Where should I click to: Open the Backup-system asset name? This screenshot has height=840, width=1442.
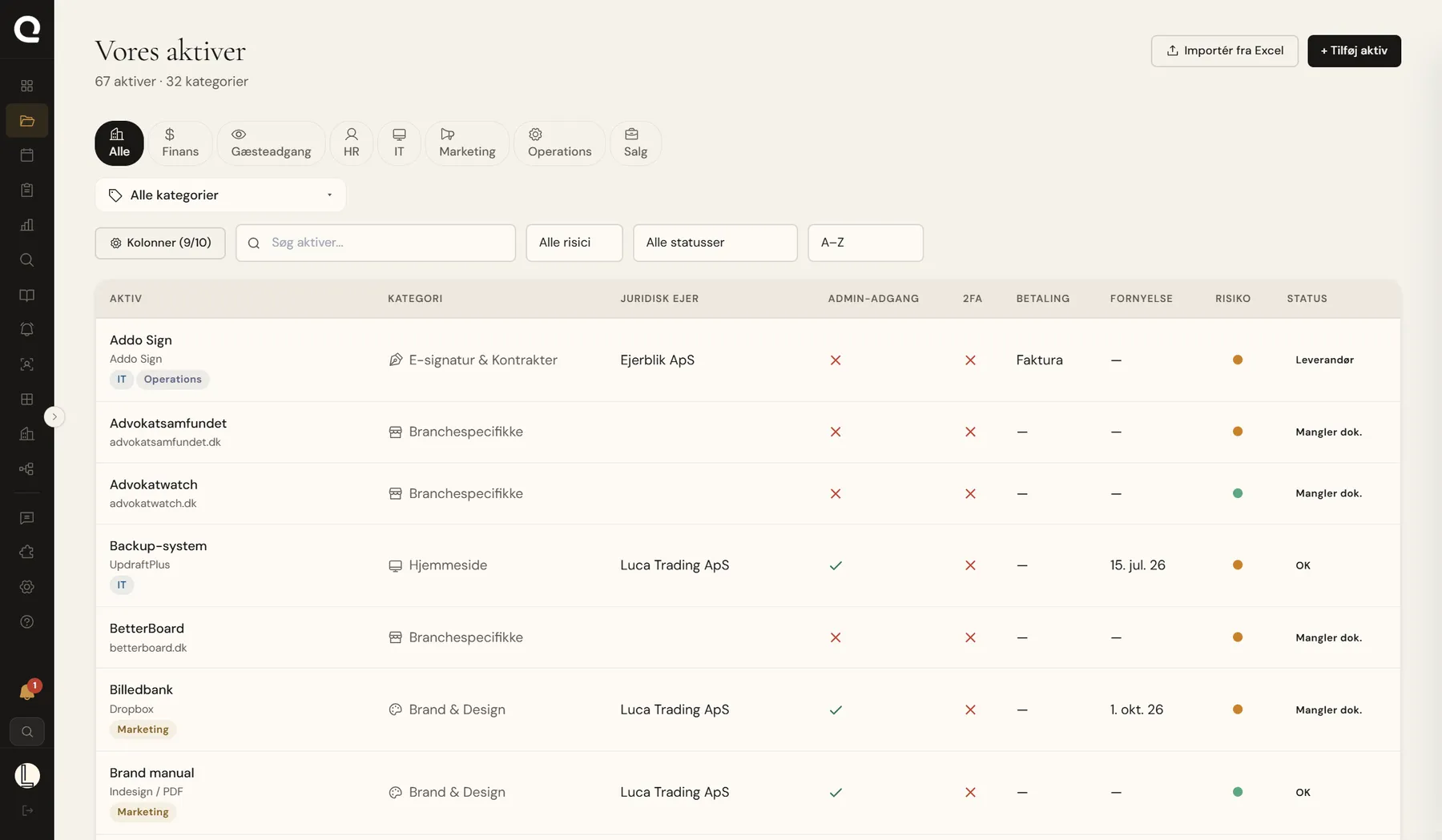click(158, 546)
